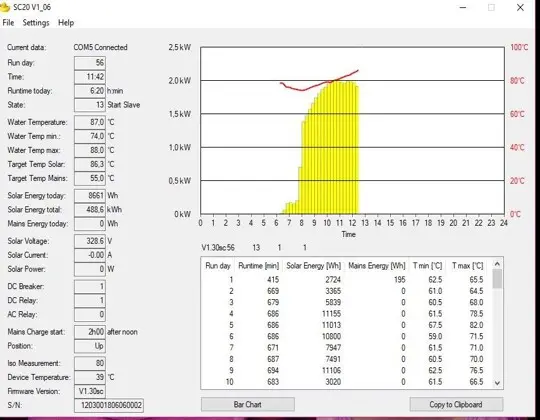Click the T max column header
Image resolution: width=540 pixels, height=420 pixels.
[468, 266]
